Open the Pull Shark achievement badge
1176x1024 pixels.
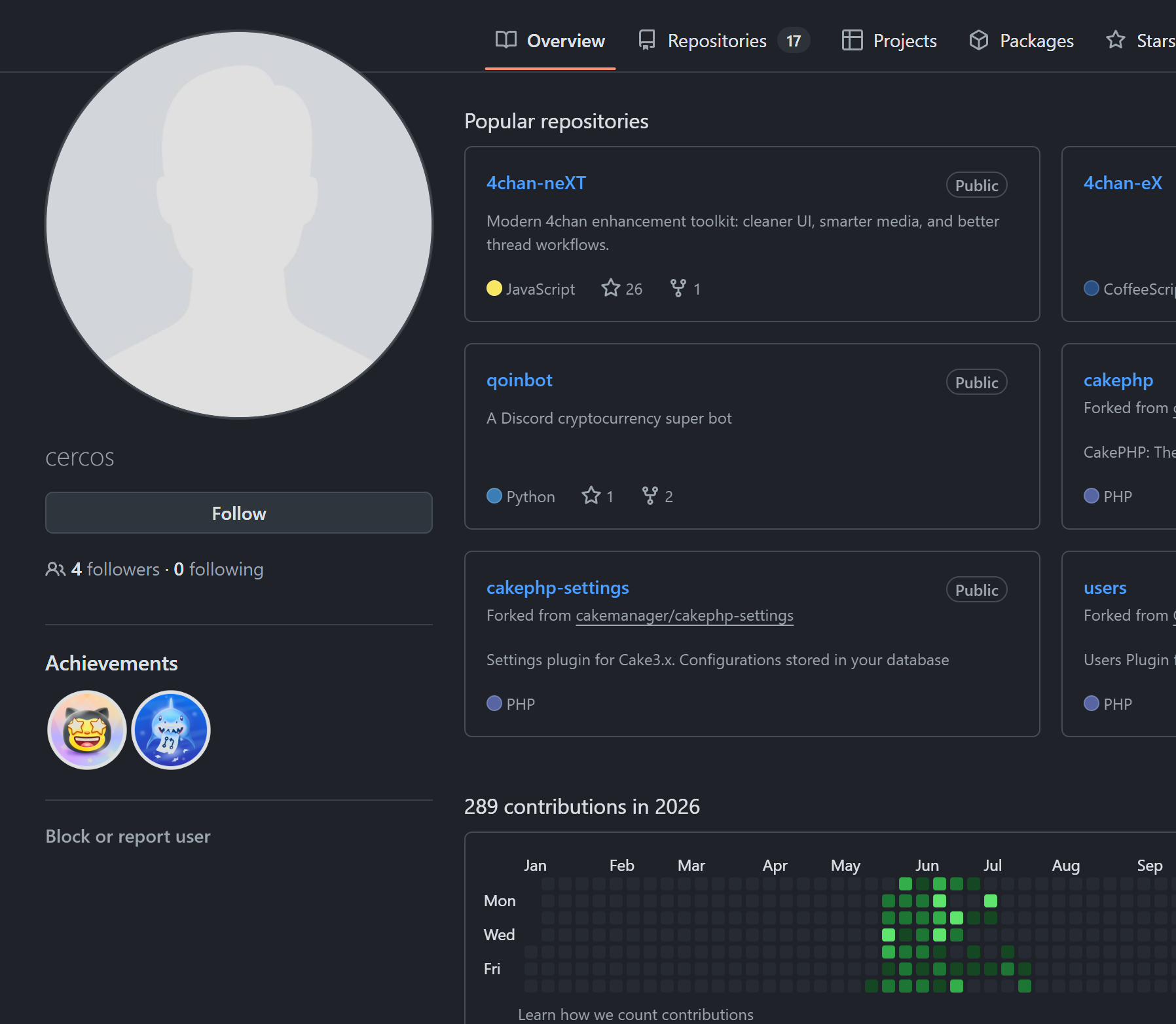point(171,730)
